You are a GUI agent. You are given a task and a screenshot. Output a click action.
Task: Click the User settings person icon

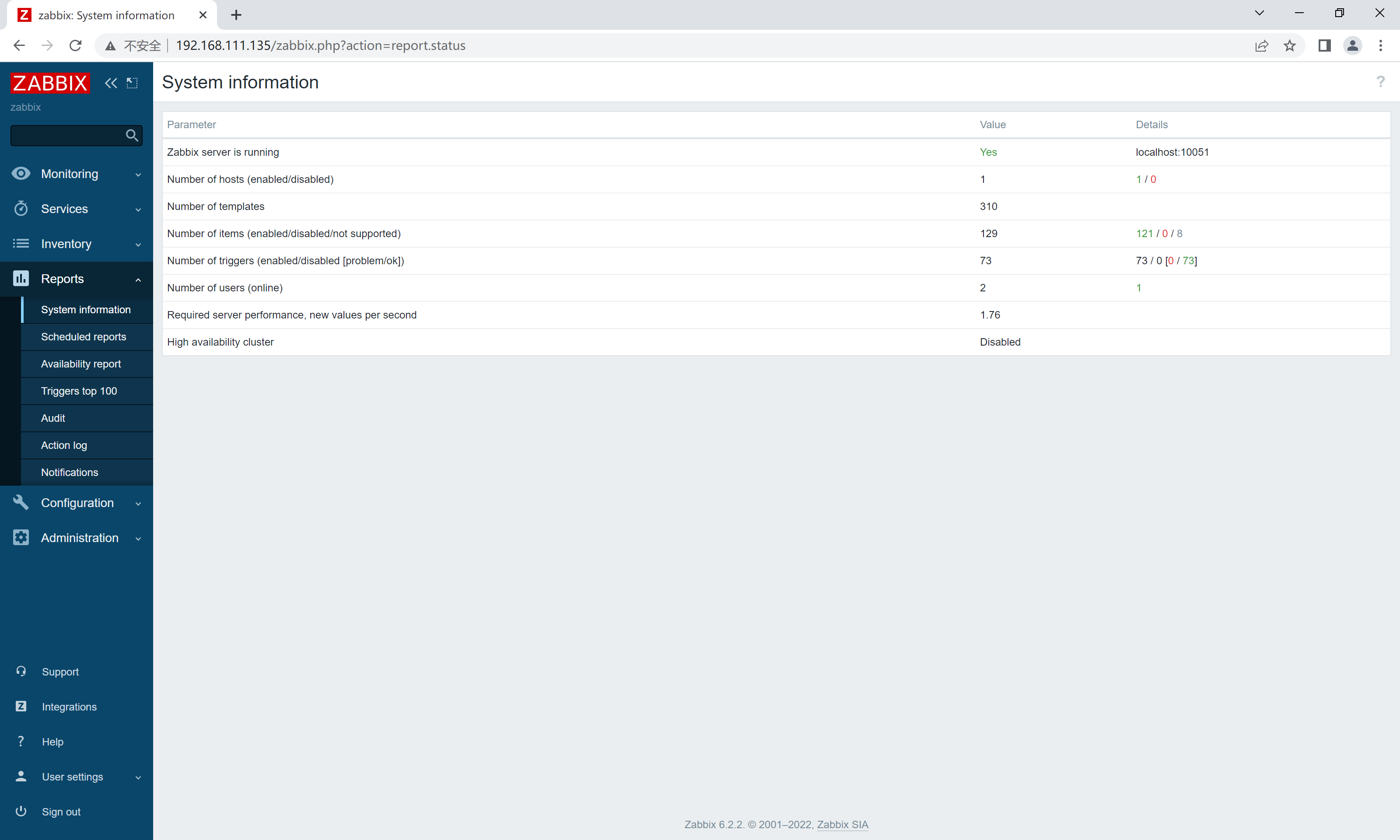pyautogui.click(x=21, y=776)
